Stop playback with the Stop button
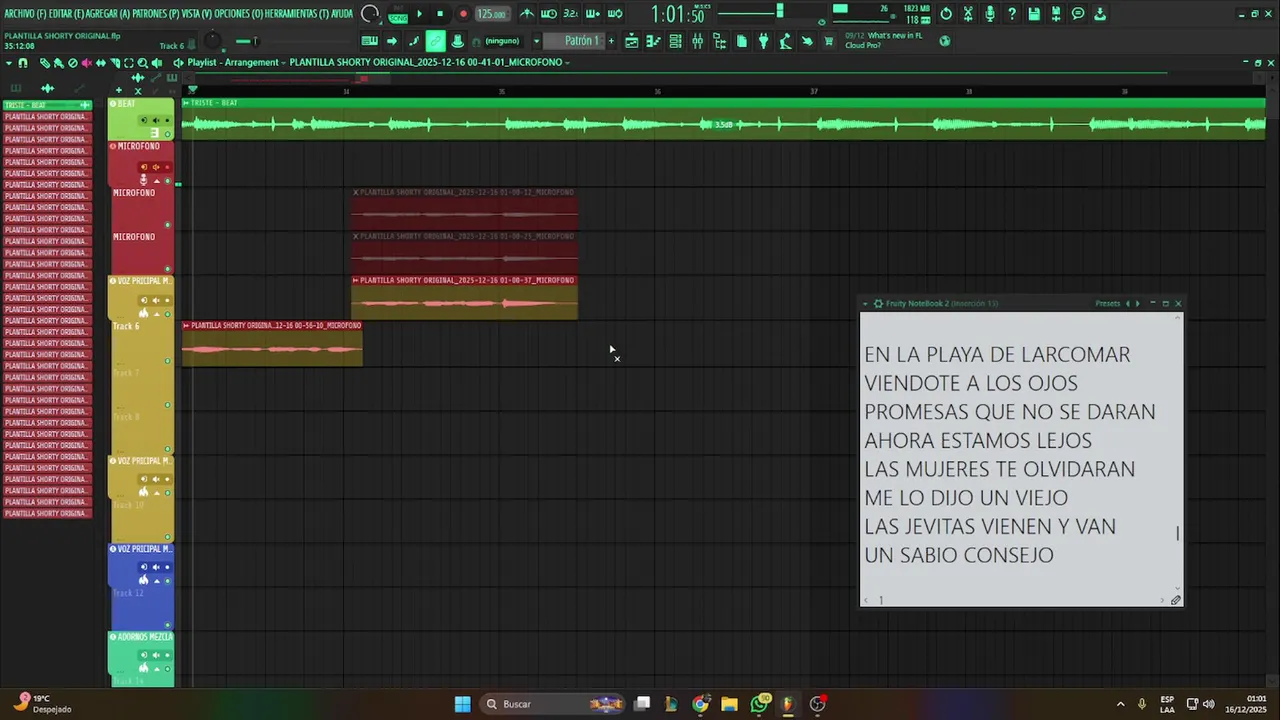Screen dimensions: 1280x720 point(440,14)
